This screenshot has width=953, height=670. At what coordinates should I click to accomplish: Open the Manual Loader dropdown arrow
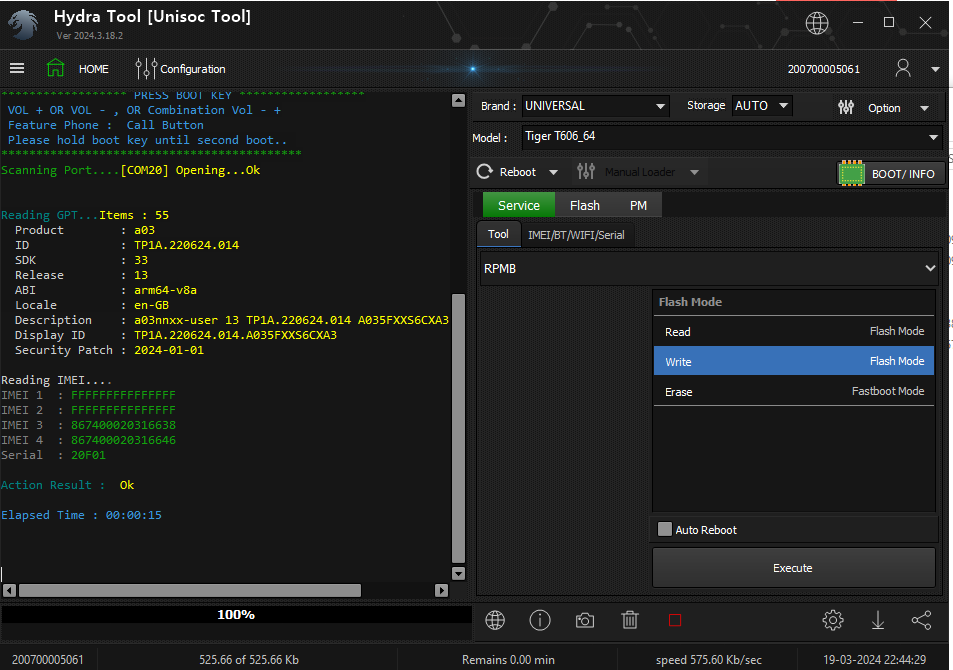(x=694, y=172)
